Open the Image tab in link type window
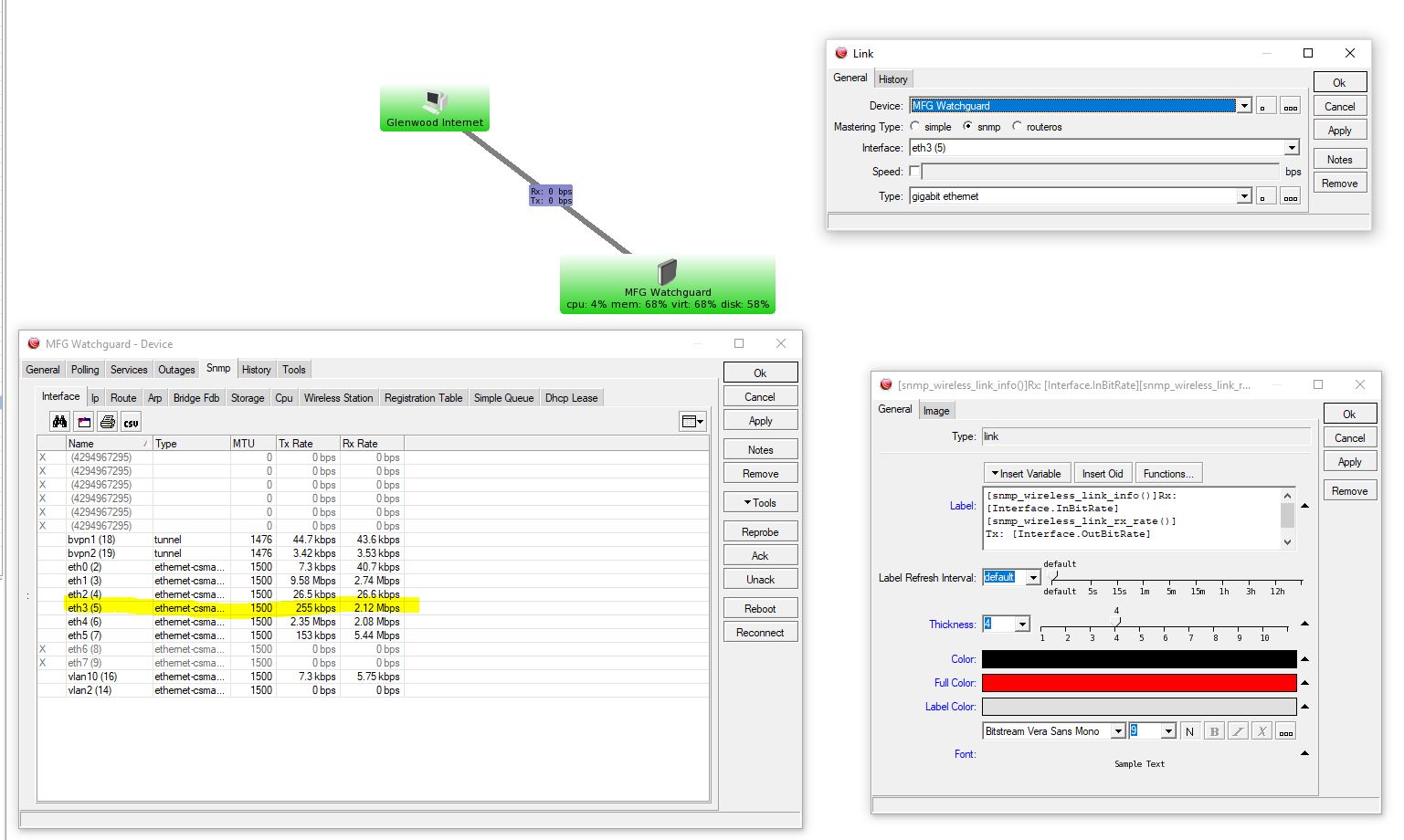 (x=936, y=411)
